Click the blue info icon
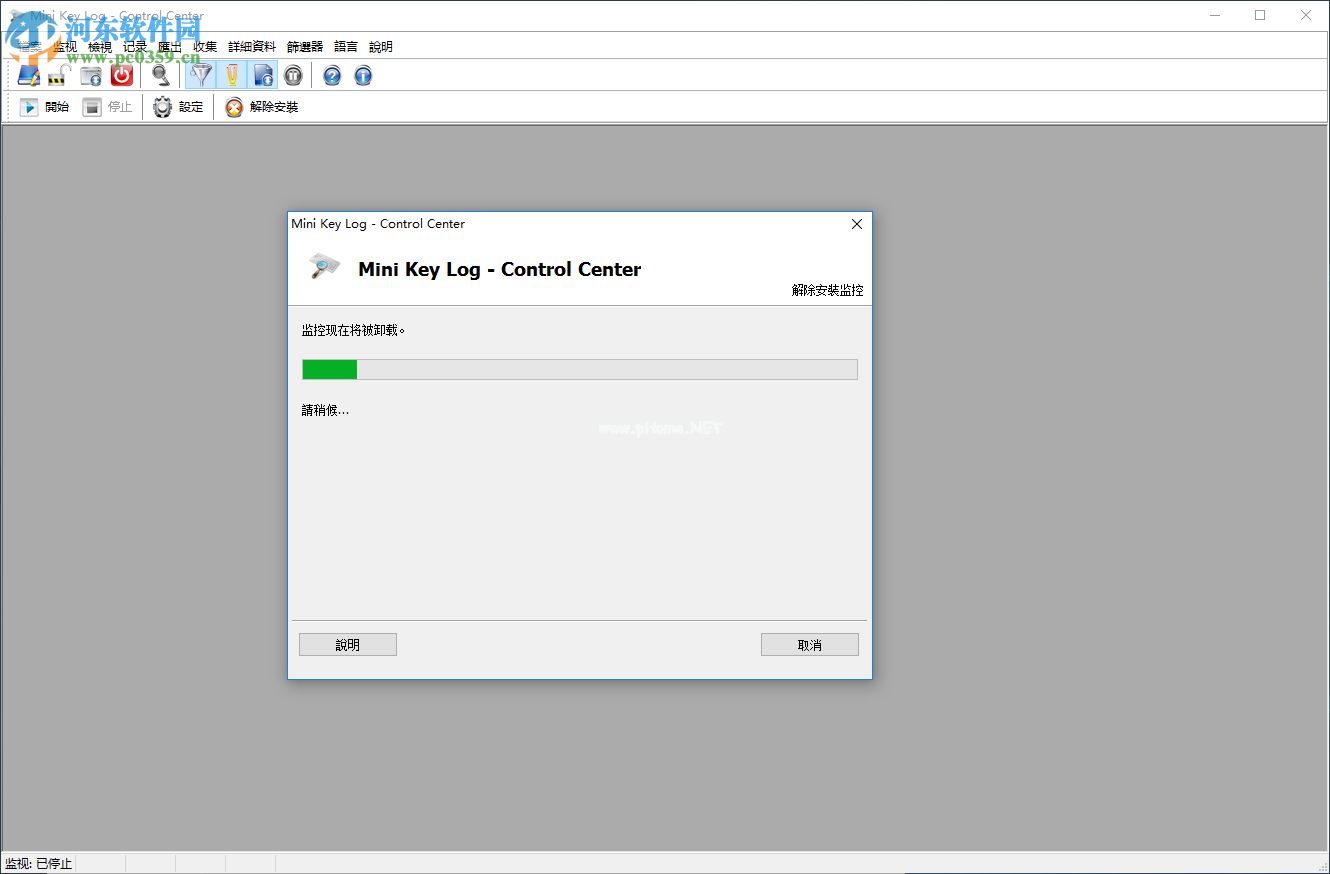Screen dimensions: 1330x874 pyautogui.click(x=363, y=75)
